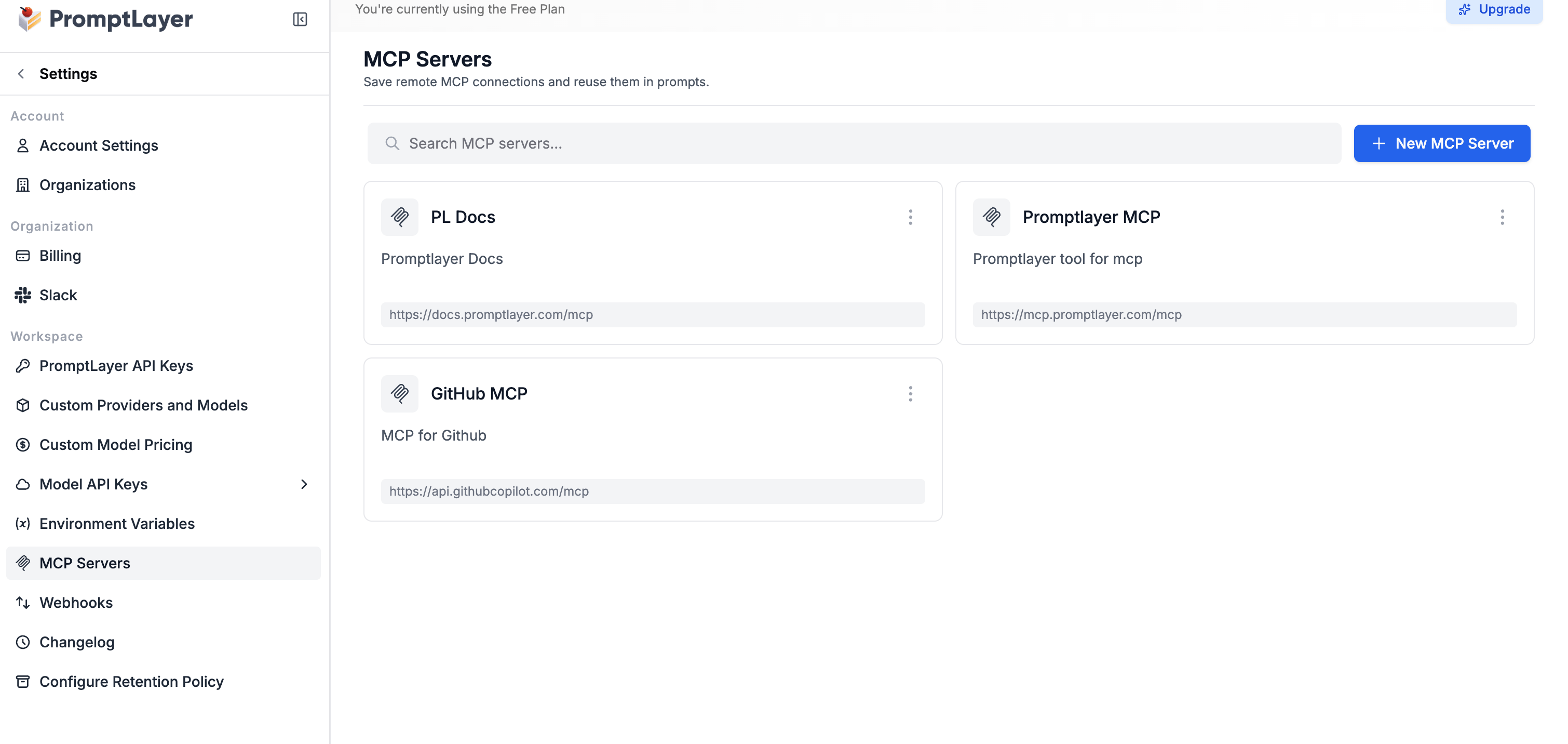The height and width of the screenshot is (744, 1568).
Task: Click the Custom Model Pricing dollar icon
Action: point(22,445)
